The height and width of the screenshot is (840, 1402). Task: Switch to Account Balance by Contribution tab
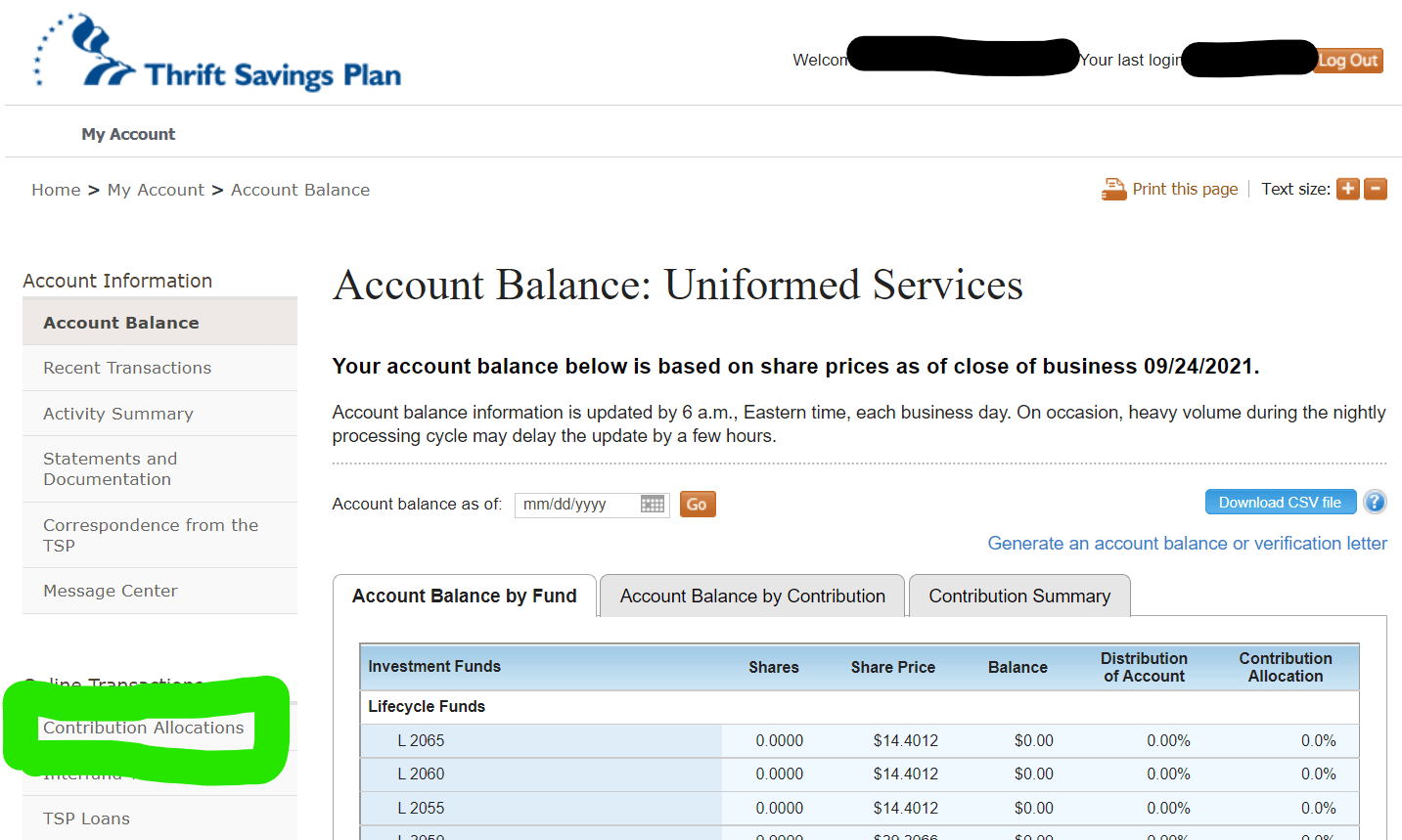click(x=751, y=596)
